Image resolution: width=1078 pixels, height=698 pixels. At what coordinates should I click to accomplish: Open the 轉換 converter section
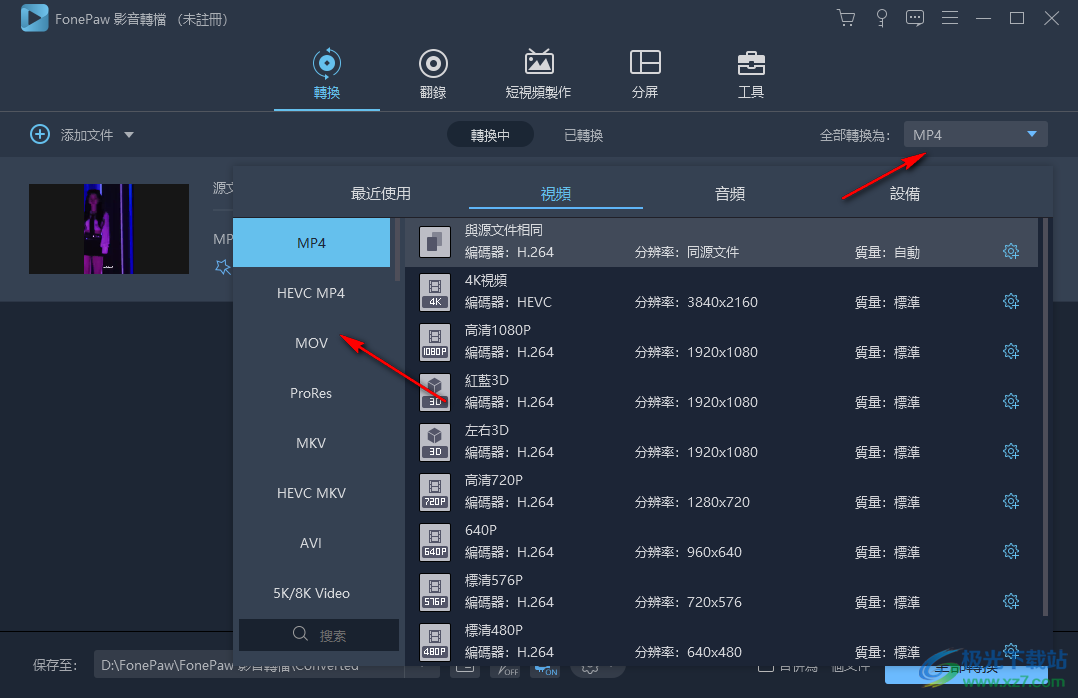pyautogui.click(x=327, y=74)
